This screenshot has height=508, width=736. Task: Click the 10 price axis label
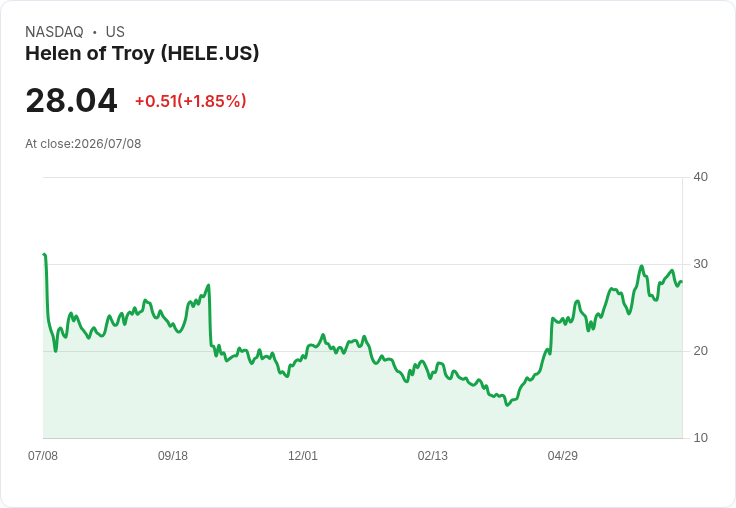pyautogui.click(x=700, y=438)
